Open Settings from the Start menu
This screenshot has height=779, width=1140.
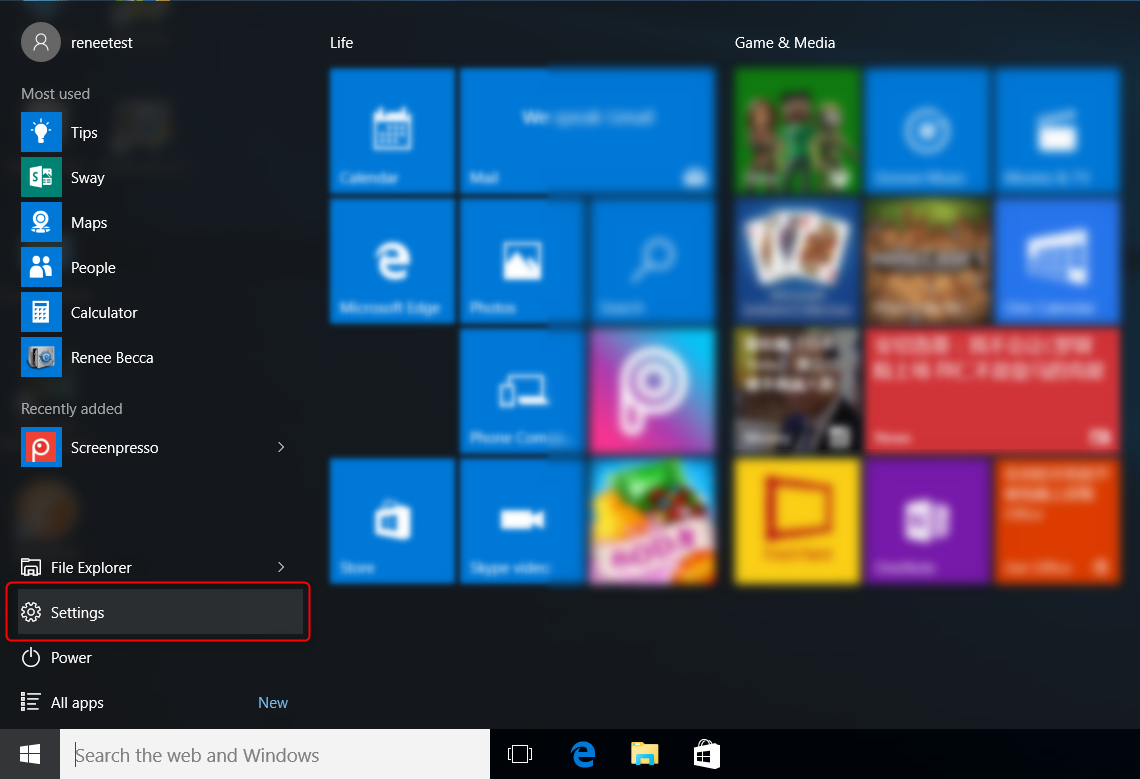tap(78, 612)
